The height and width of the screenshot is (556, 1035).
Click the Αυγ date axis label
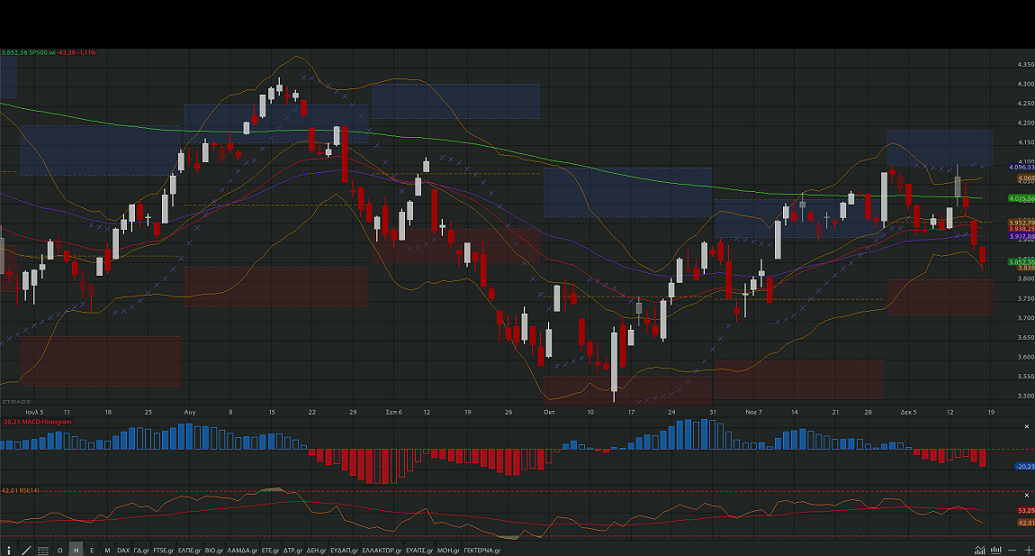click(x=190, y=412)
